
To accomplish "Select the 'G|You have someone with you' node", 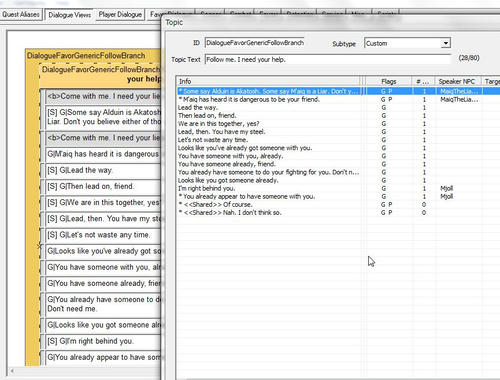I will [103, 267].
